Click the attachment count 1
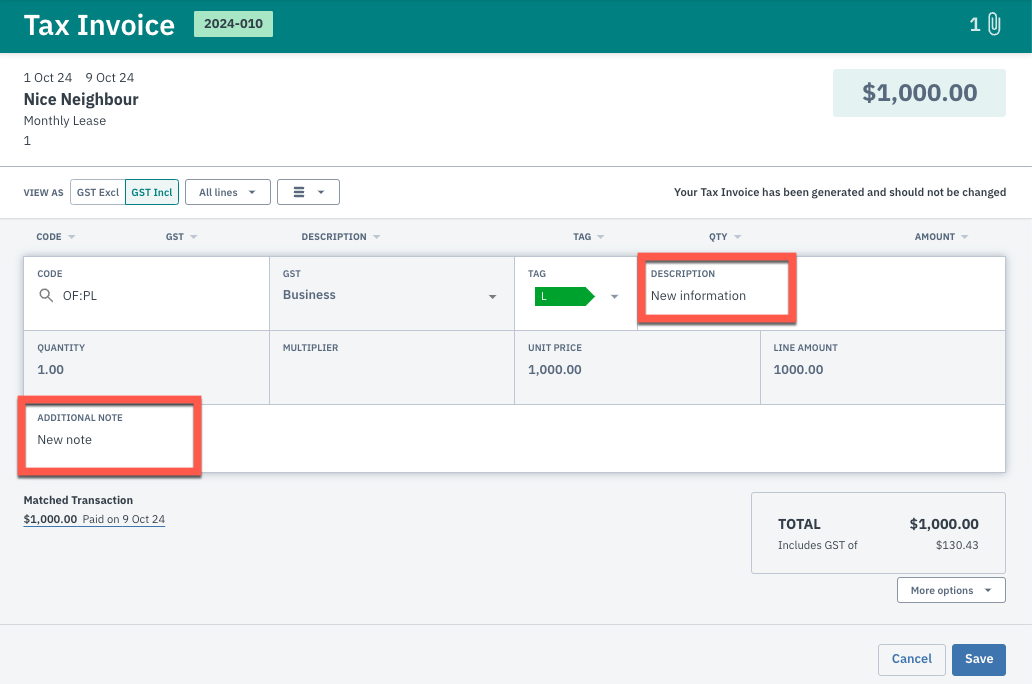 coord(975,25)
